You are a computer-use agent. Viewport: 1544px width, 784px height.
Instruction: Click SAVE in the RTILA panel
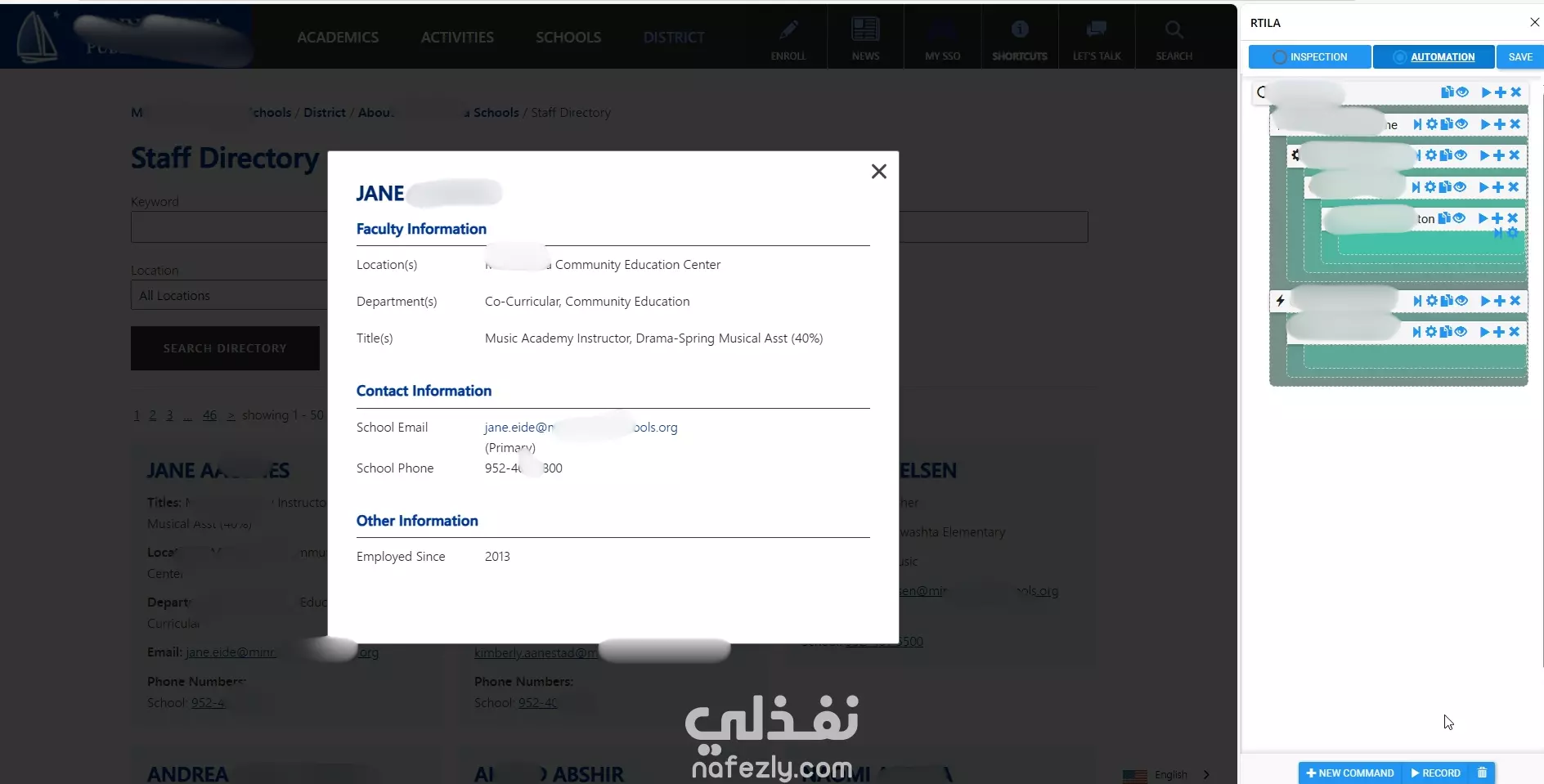[x=1520, y=56]
